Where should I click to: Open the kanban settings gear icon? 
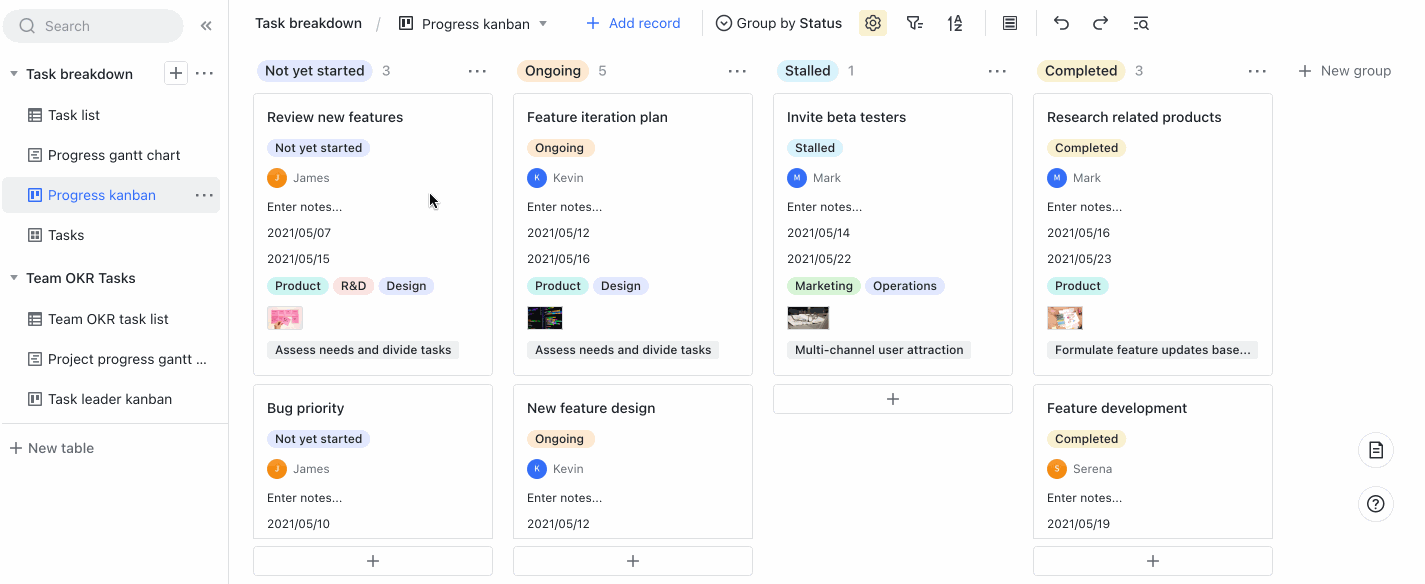[873, 23]
